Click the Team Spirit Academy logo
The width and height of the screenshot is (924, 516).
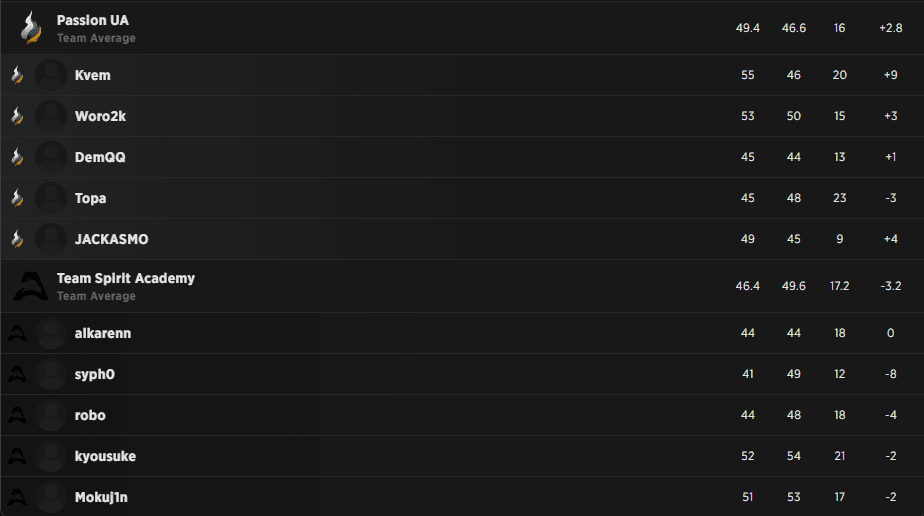tap(31, 286)
